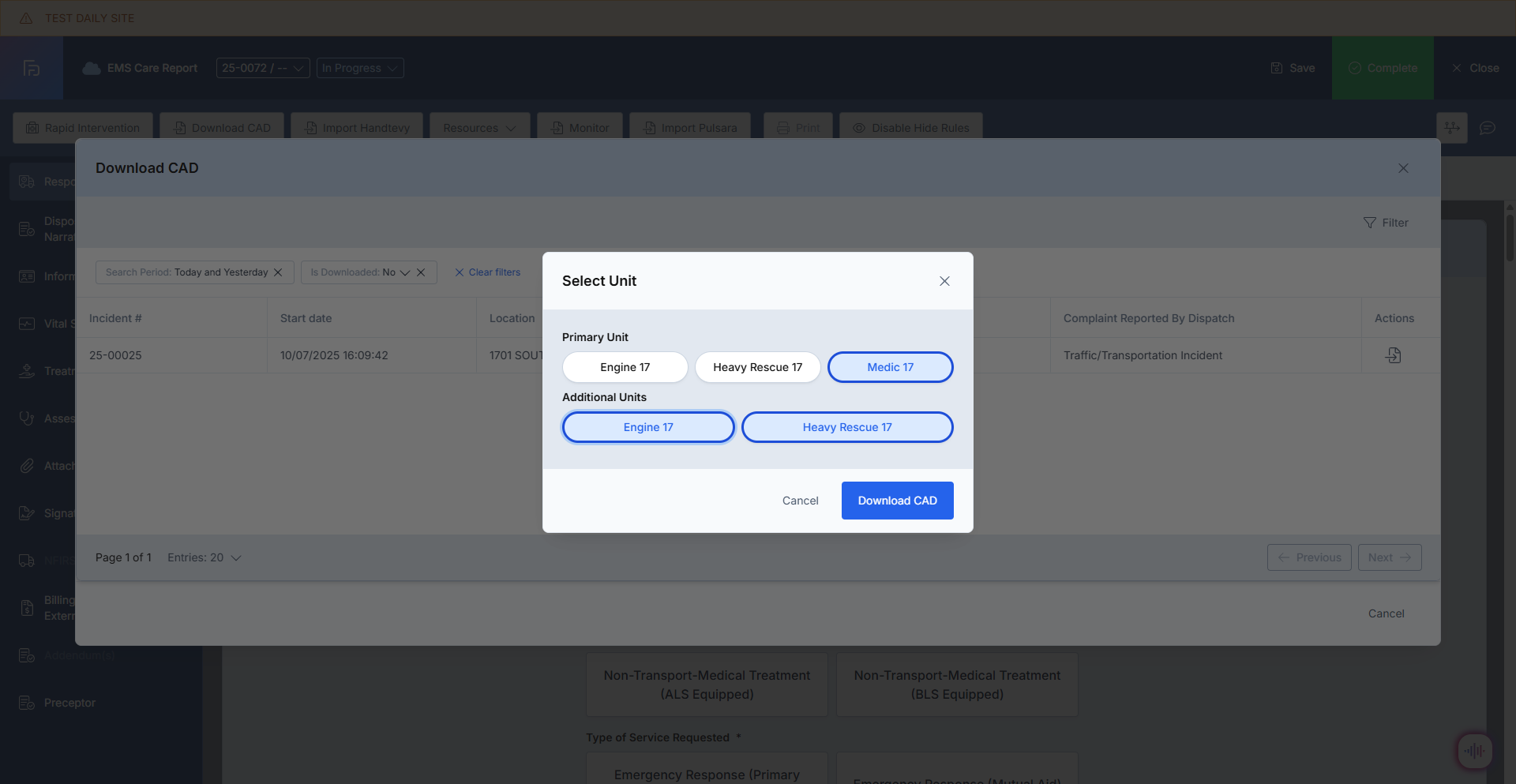The width and height of the screenshot is (1516, 784).
Task: Open the chat comments icon
Action: coord(1487,128)
